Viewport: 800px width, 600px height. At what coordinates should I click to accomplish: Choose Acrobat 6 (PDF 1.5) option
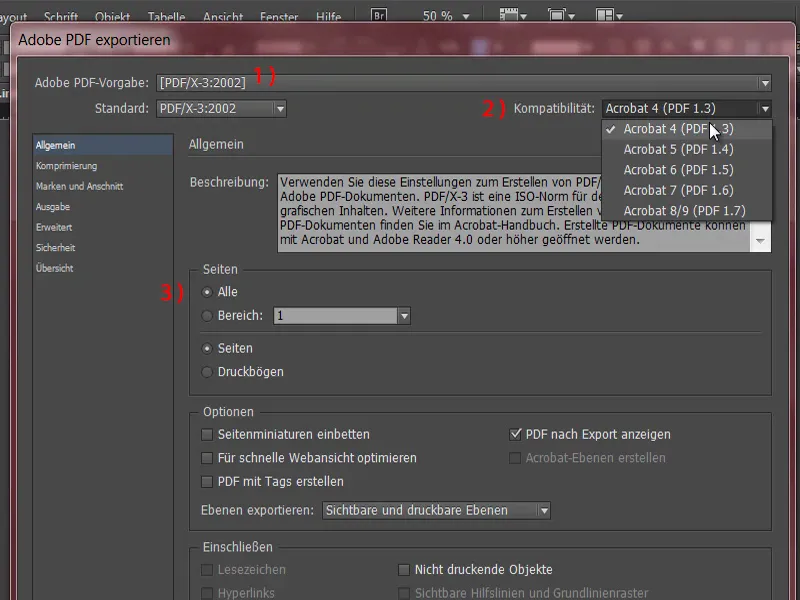point(687,170)
